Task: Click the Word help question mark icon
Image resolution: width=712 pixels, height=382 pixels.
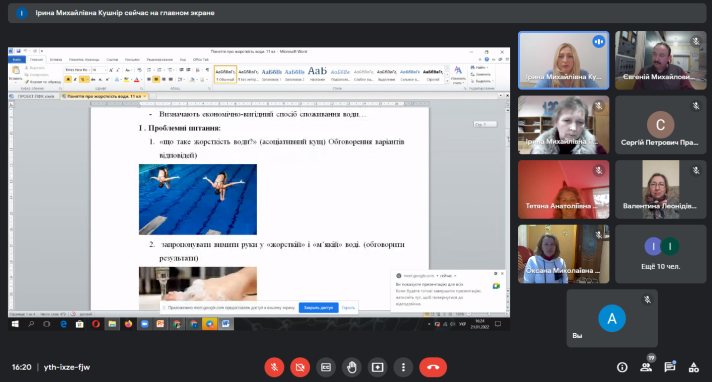Action: [x=487, y=60]
